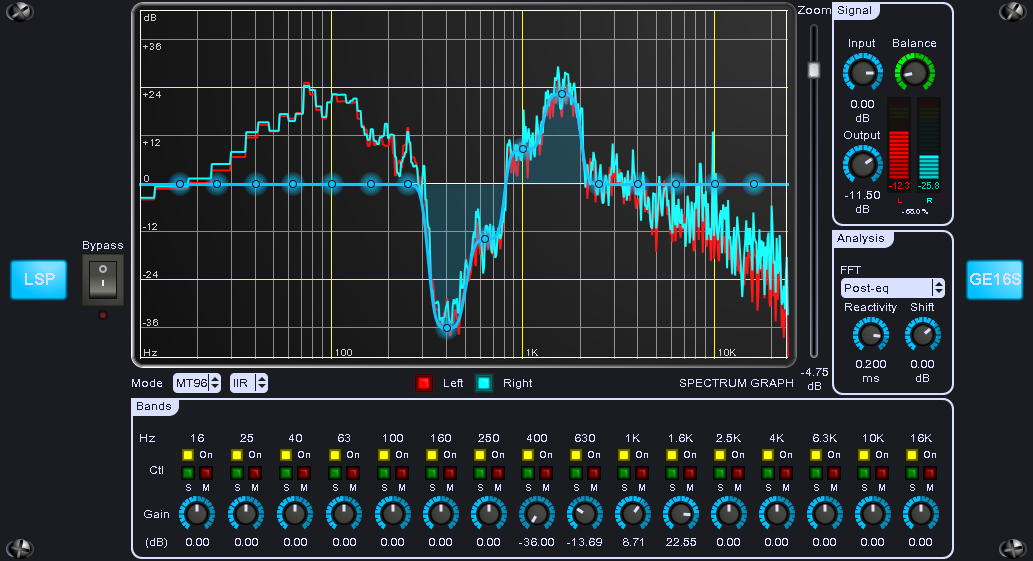Screen dimensions: 1033x561
Task: Mute the 630 Hz band
Action: (594, 473)
